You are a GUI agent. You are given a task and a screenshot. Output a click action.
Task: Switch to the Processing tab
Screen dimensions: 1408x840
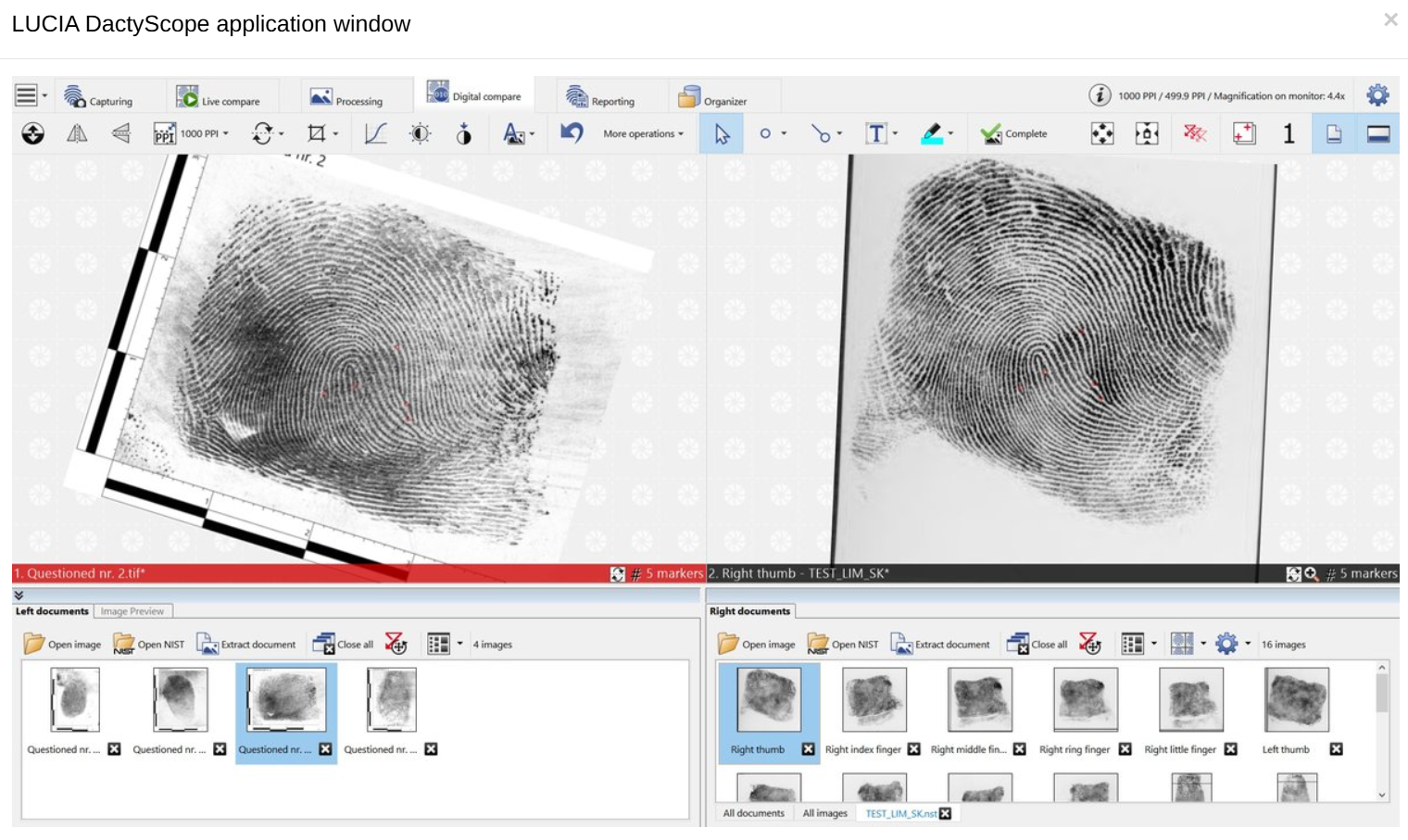[x=346, y=96]
